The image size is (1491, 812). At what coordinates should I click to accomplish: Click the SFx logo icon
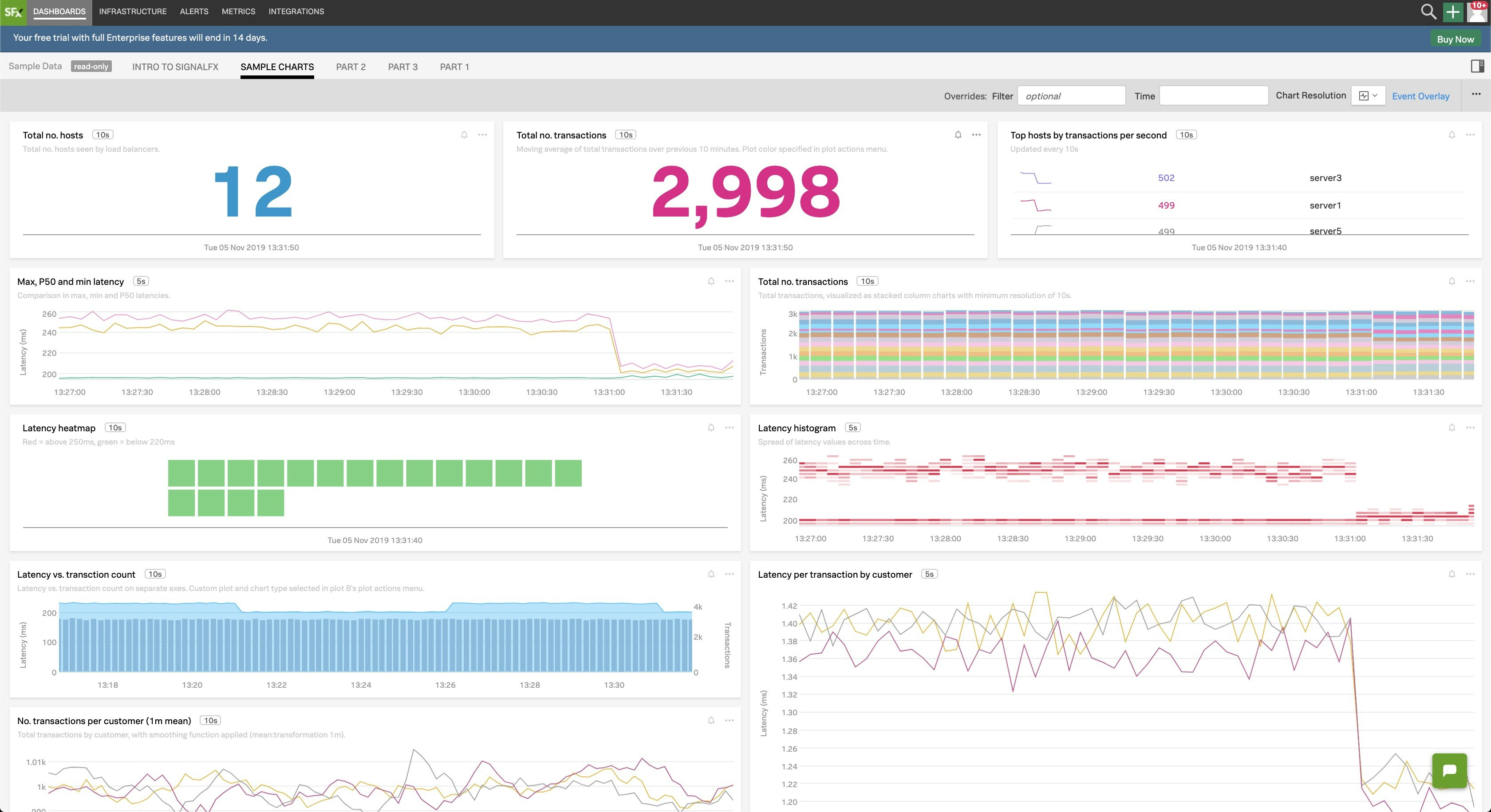click(13, 12)
